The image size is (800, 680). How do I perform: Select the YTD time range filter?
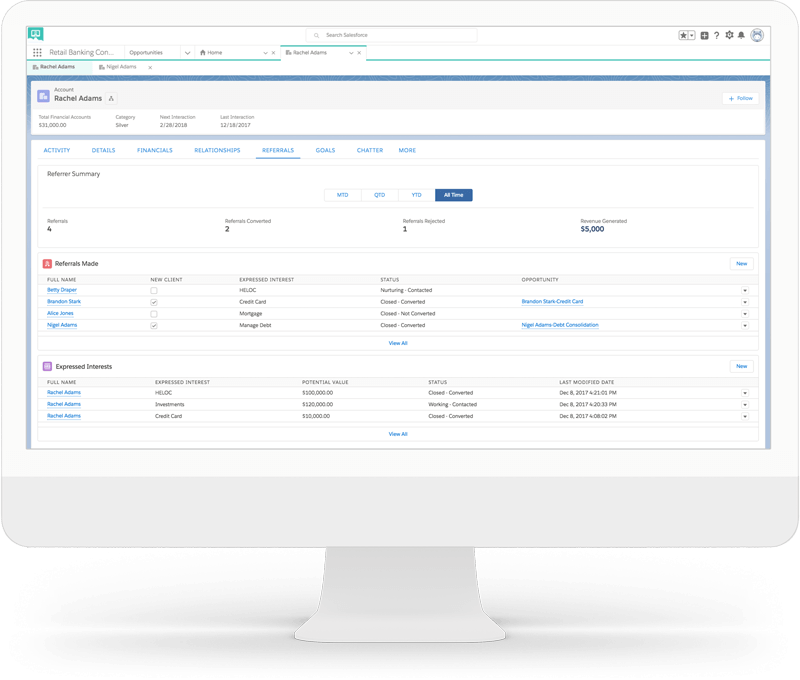point(416,195)
